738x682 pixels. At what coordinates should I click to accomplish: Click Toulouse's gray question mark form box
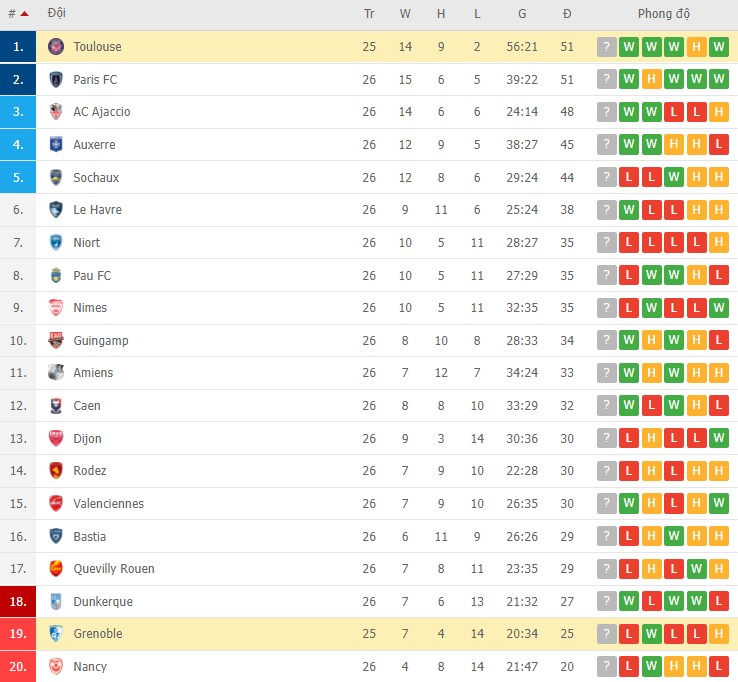(x=606, y=47)
